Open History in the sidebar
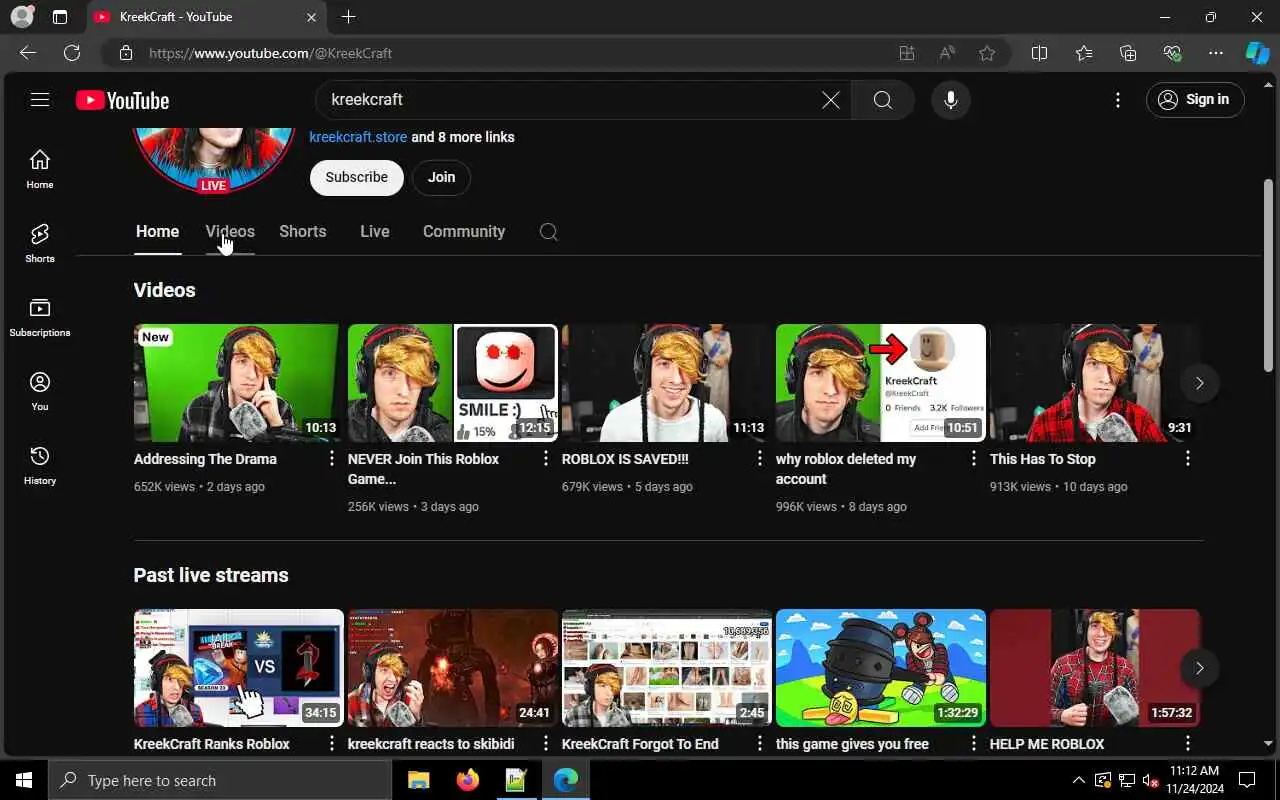The height and width of the screenshot is (800, 1280). click(x=40, y=465)
